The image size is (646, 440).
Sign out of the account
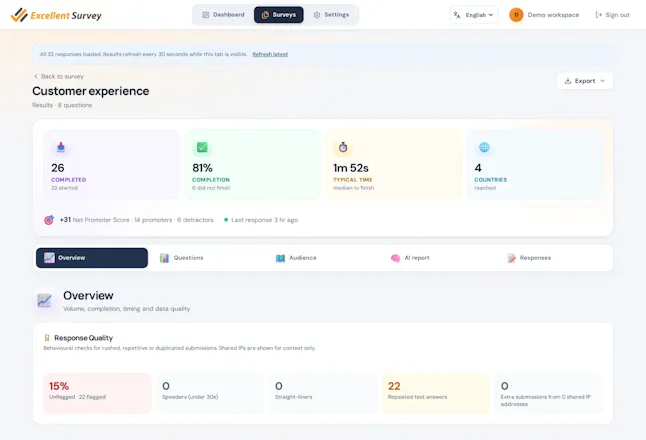pos(613,15)
